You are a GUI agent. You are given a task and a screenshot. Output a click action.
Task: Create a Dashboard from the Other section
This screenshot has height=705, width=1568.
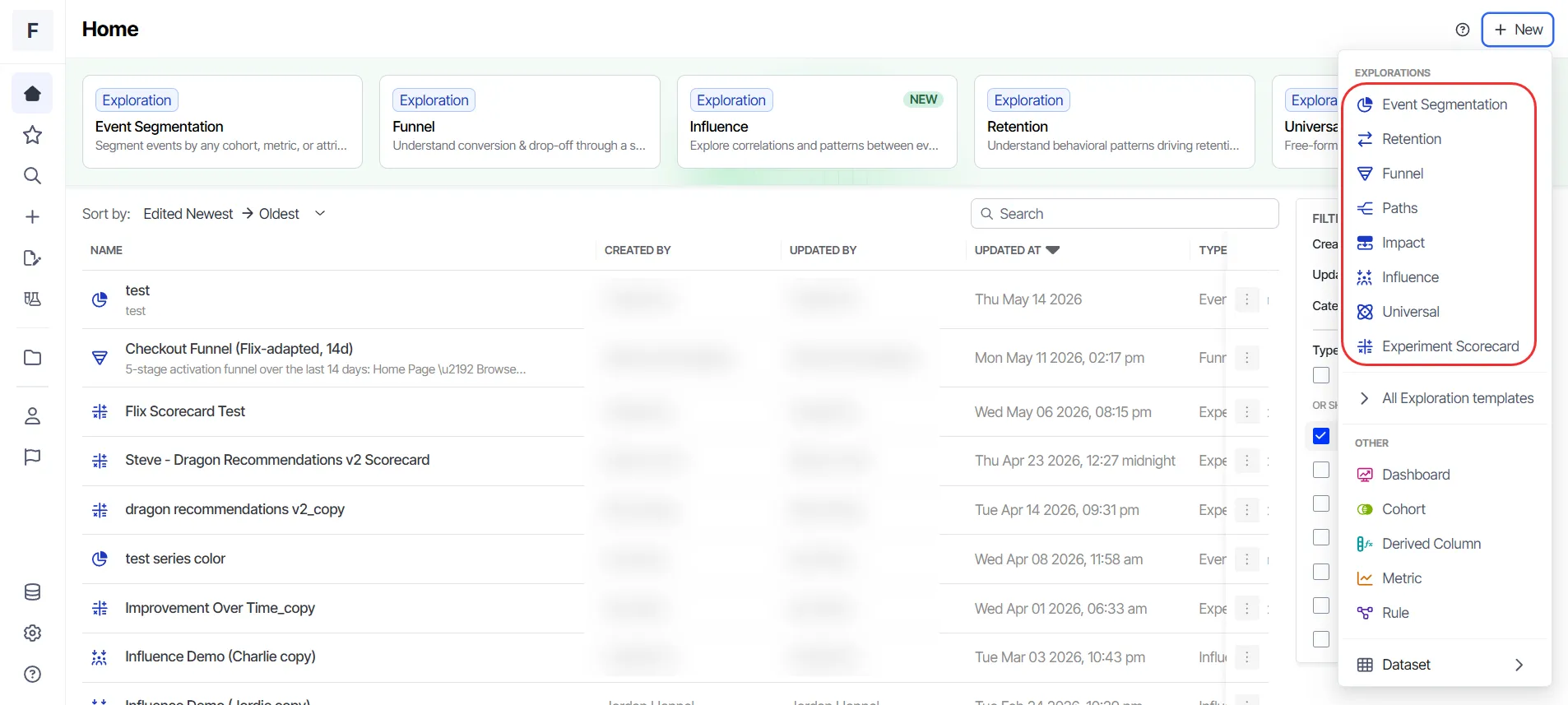click(x=1445, y=475)
